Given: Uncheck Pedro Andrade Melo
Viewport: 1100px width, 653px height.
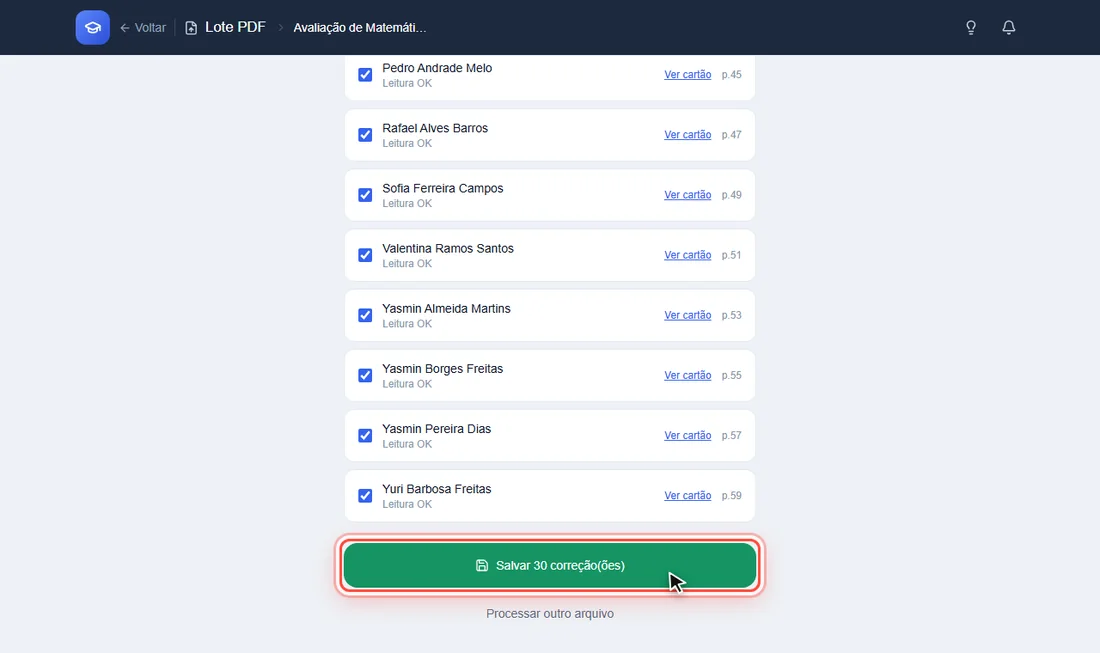Looking at the screenshot, I should pos(365,75).
